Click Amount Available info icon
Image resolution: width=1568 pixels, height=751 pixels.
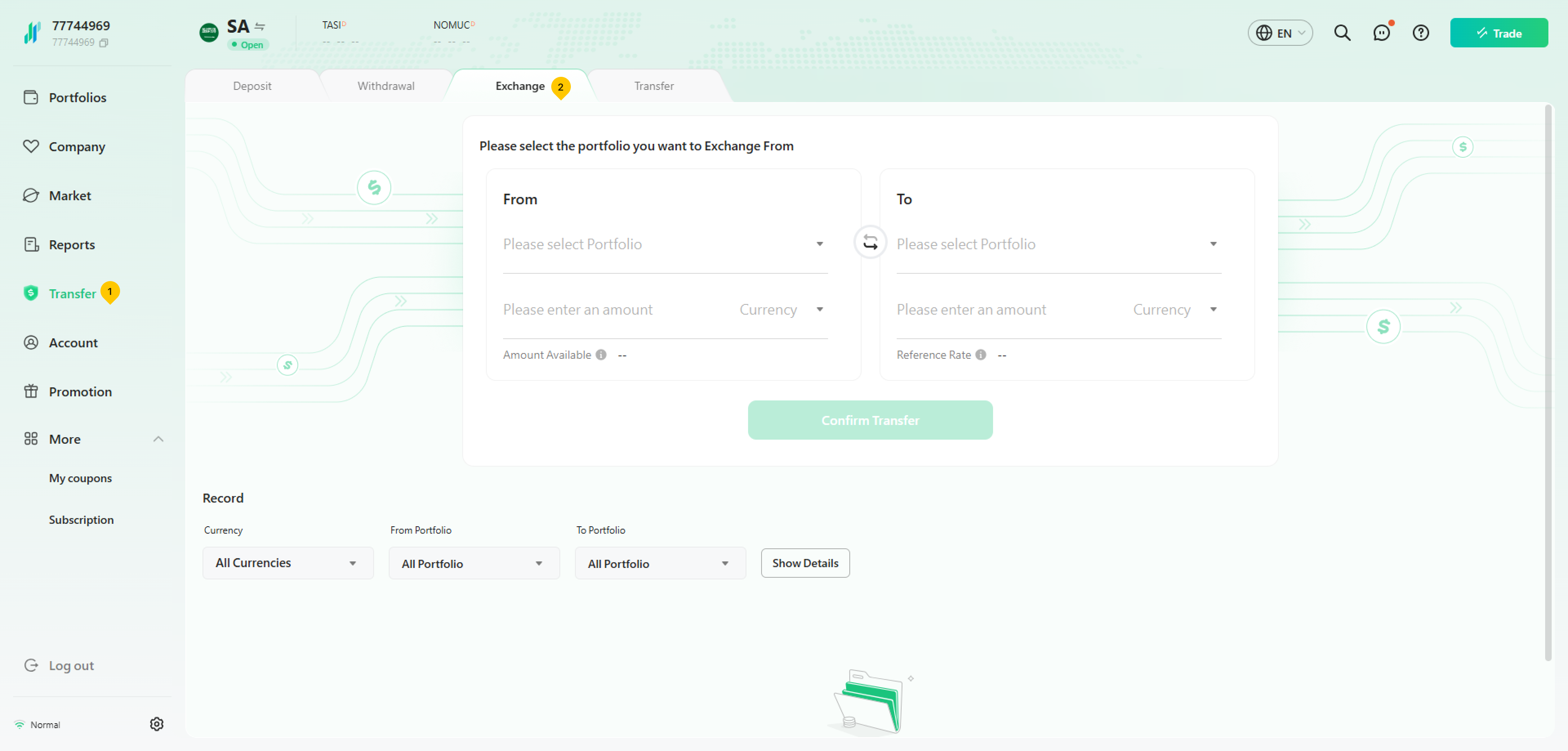point(601,355)
